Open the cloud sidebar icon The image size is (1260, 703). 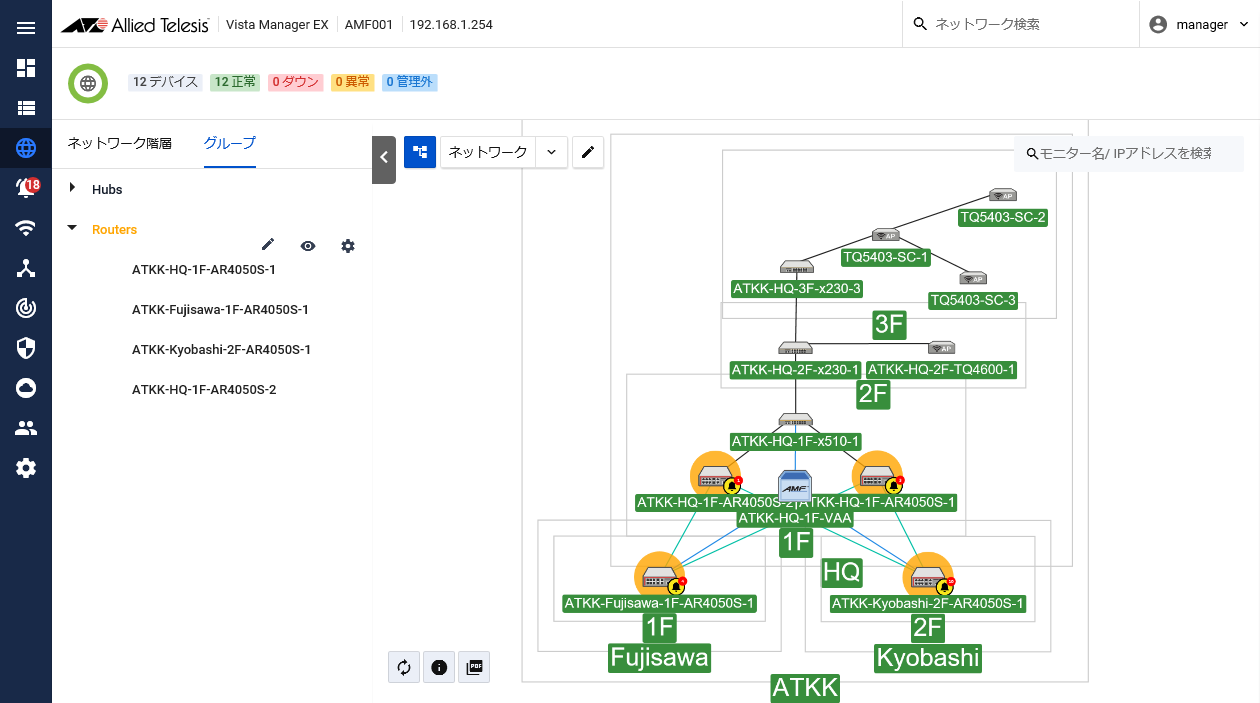tap(26, 388)
